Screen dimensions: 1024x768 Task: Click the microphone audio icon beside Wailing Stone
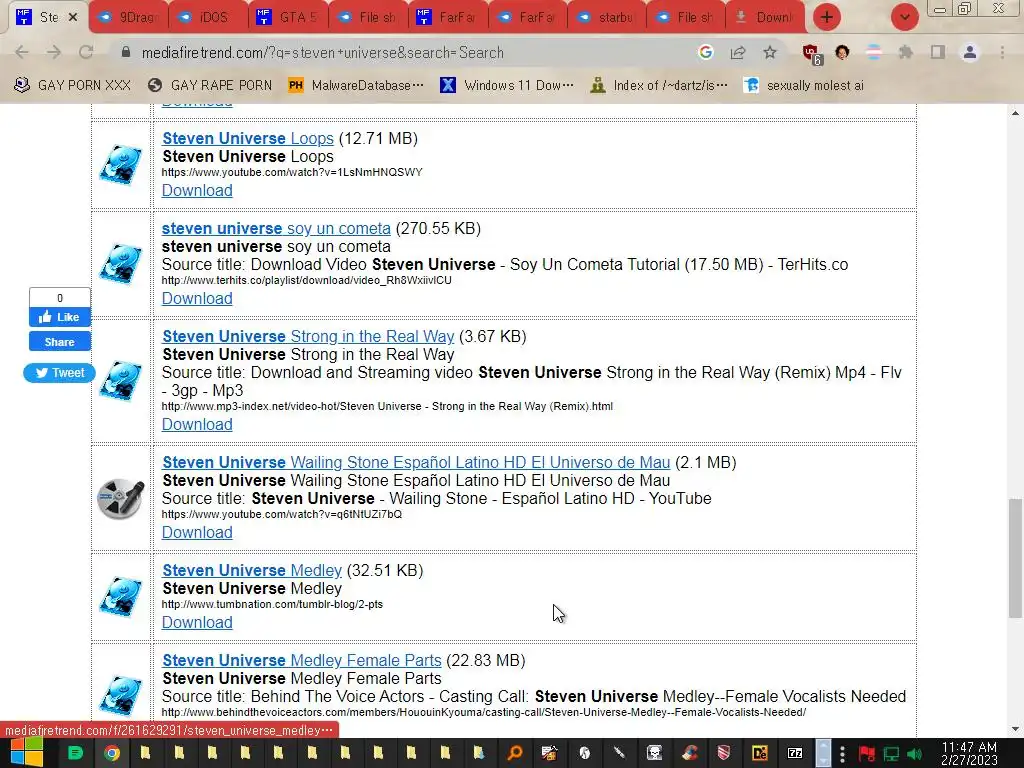coord(121,499)
